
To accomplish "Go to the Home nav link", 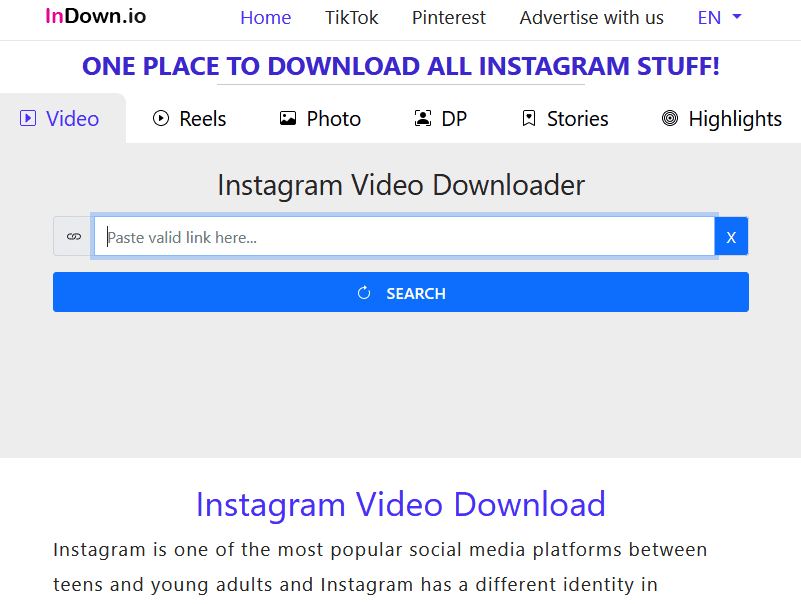I will click(266, 18).
